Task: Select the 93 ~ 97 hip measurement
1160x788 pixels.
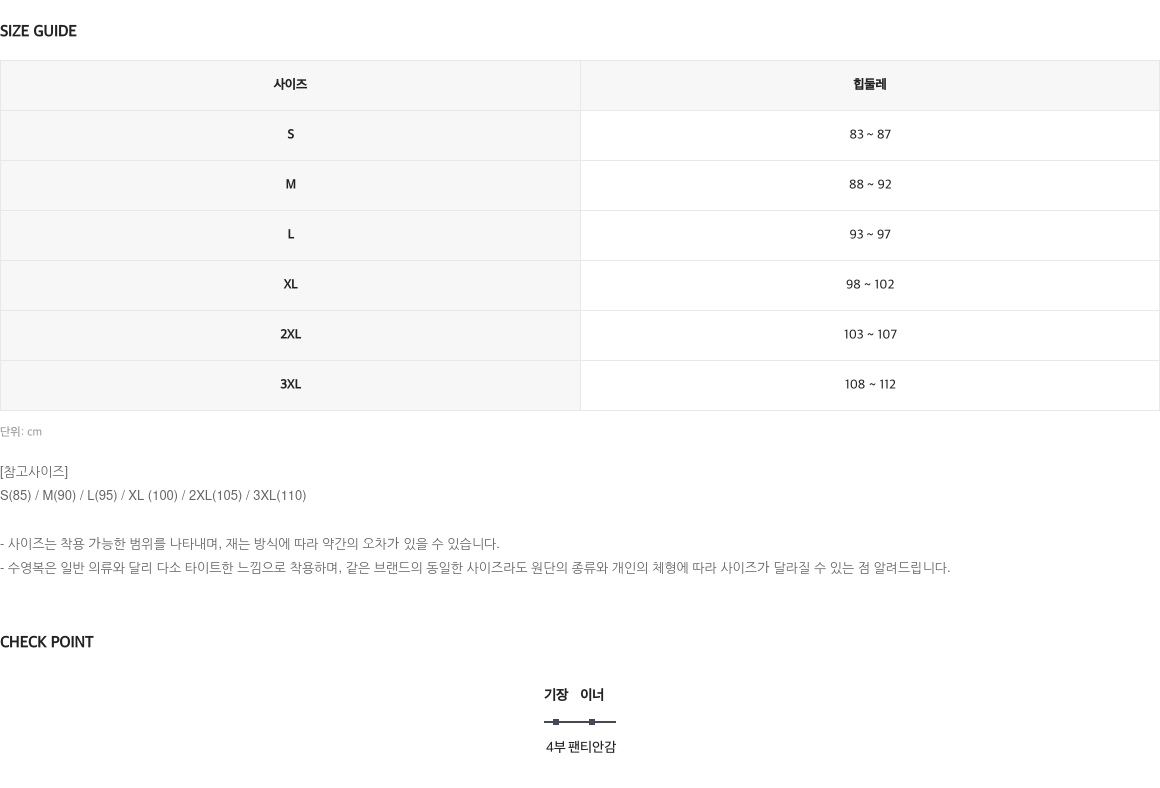Action: click(x=870, y=235)
